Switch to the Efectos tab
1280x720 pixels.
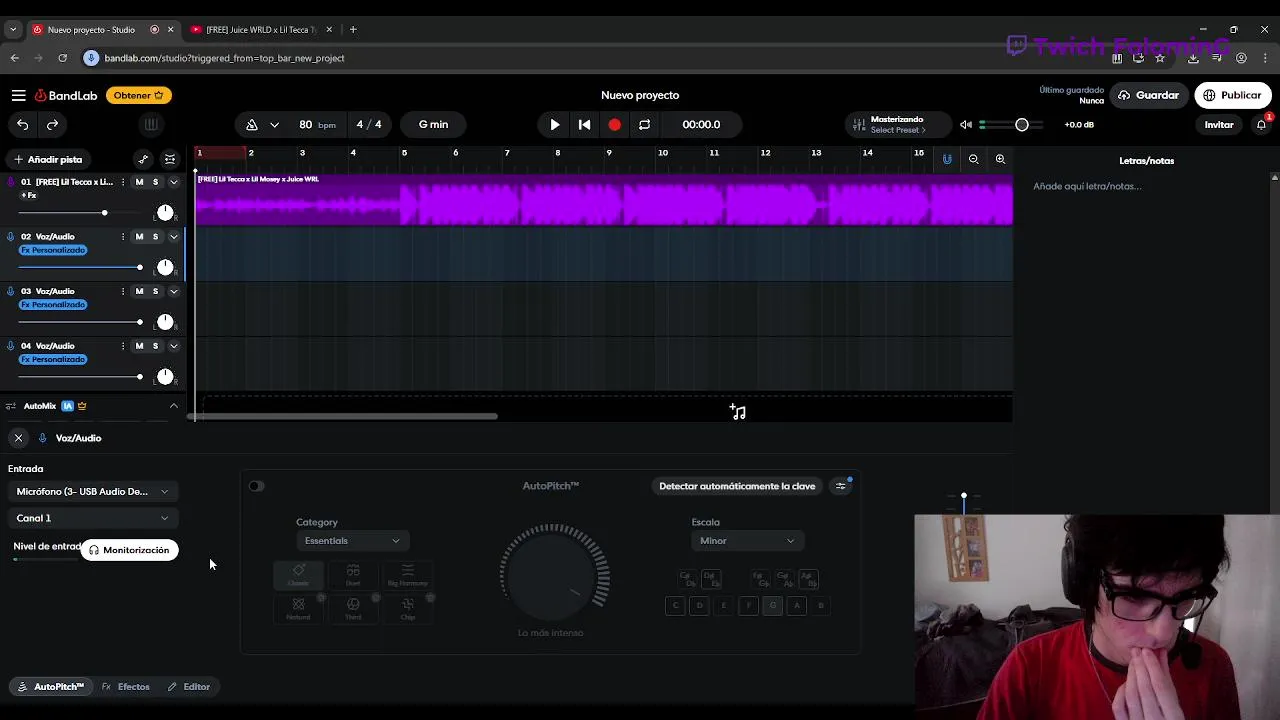tap(126, 687)
